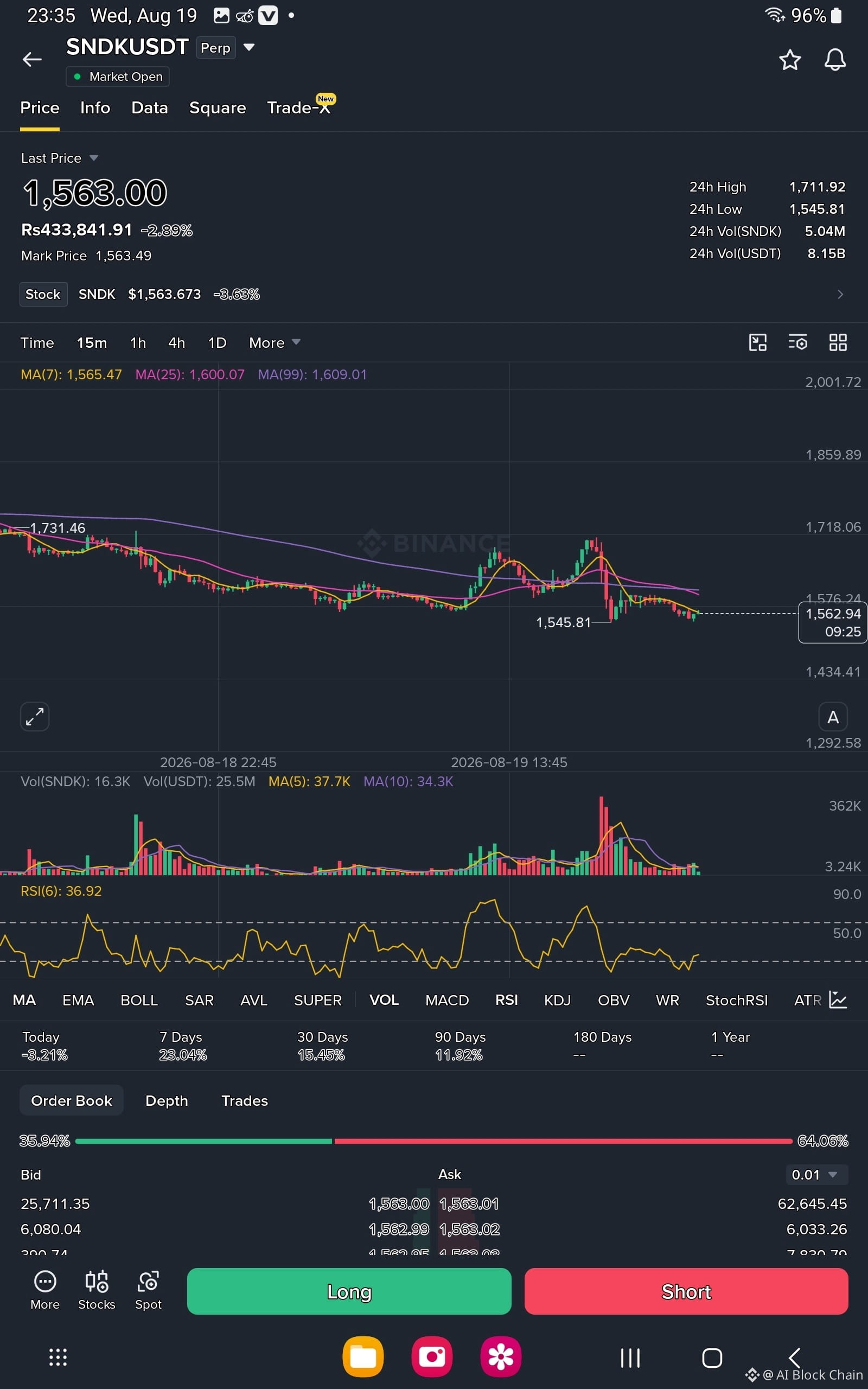Open Stocks from the bottom bar
The image size is (868, 1389).
[97, 1291]
